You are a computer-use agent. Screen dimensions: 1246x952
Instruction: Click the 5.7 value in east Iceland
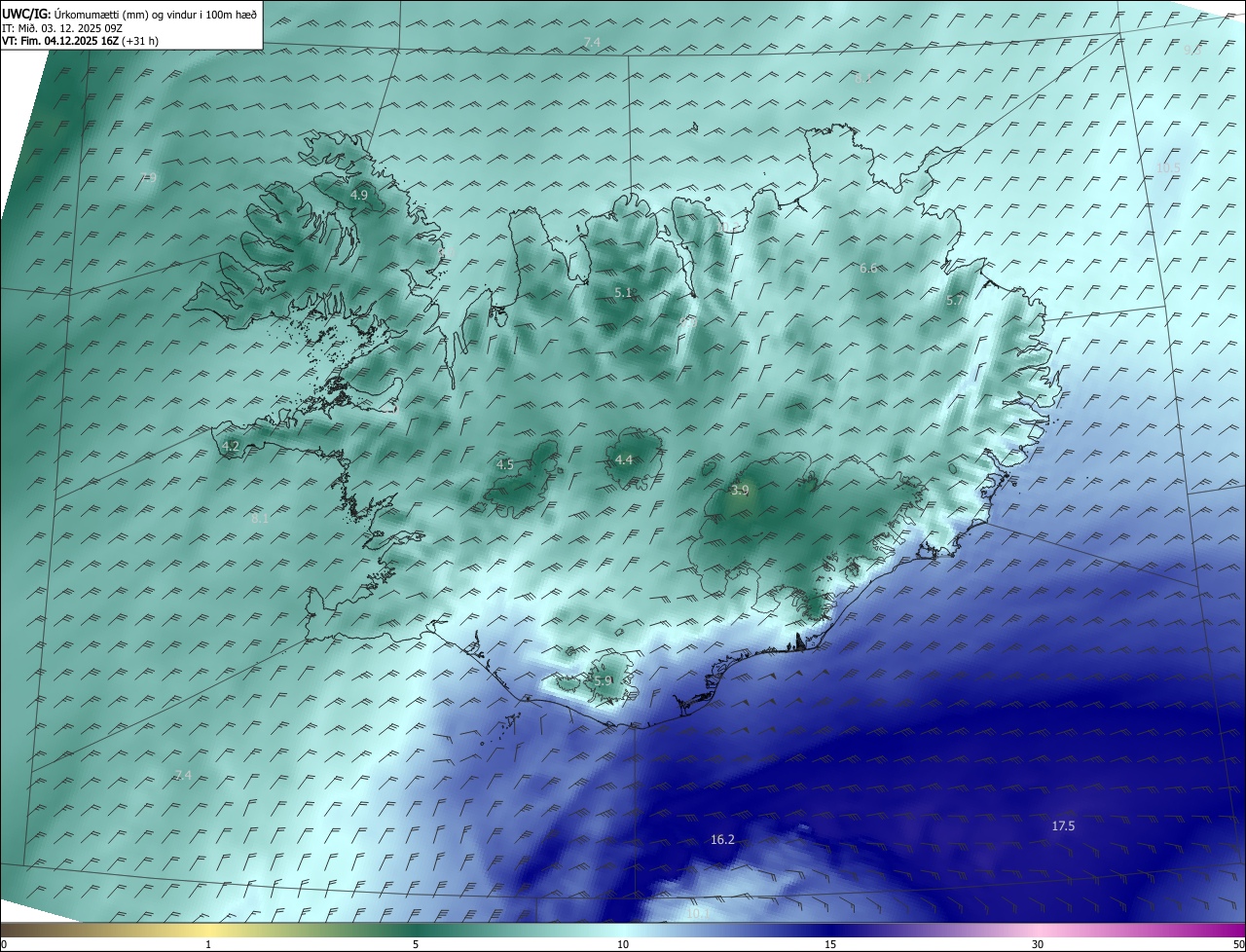click(x=955, y=301)
